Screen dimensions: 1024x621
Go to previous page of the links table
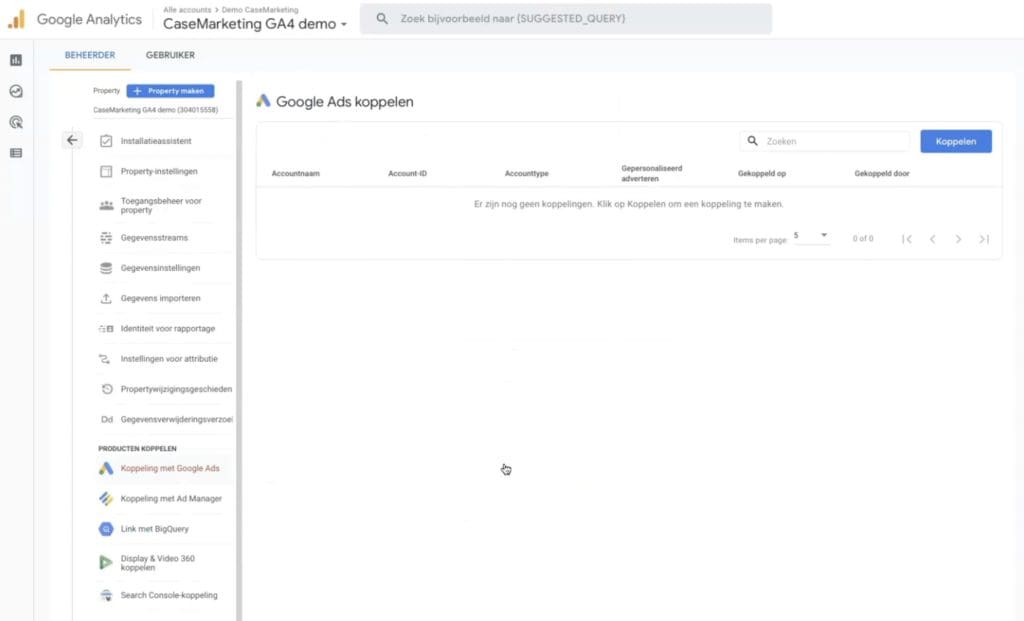coord(933,239)
